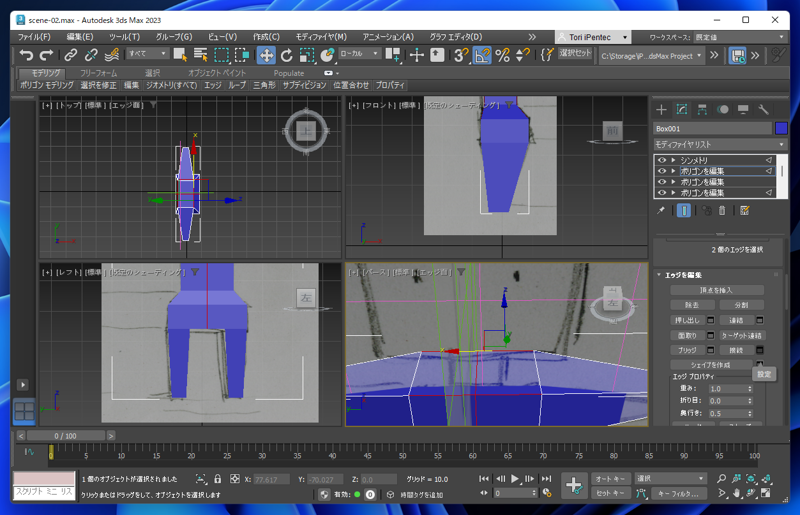Click the オート キー button
The height and width of the screenshot is (515, 800).
pyautogui.click(x=610, y=479)
